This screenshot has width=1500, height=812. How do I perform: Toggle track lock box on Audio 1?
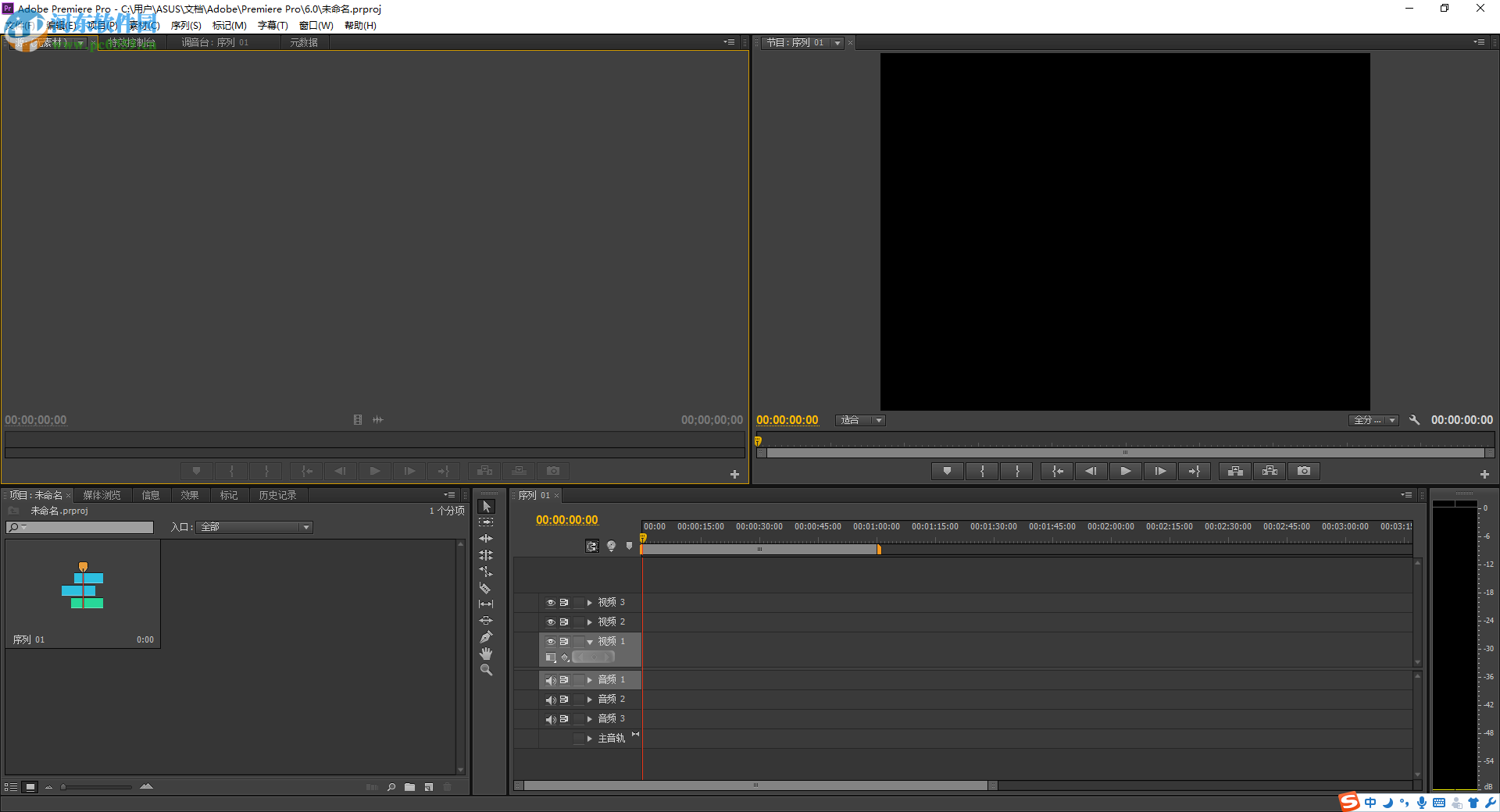click(x=579, y=680)
